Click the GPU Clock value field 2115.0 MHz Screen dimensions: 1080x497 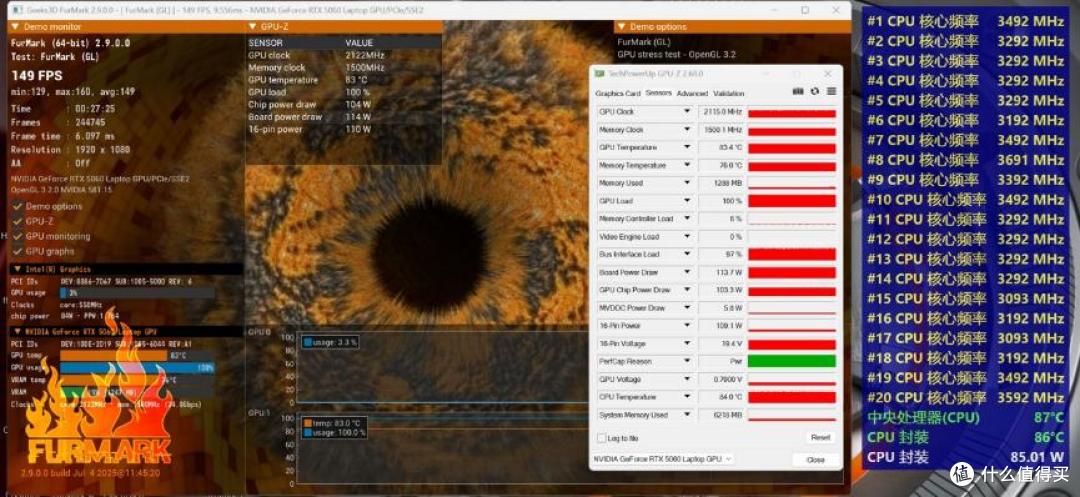(x=721, y=112)
